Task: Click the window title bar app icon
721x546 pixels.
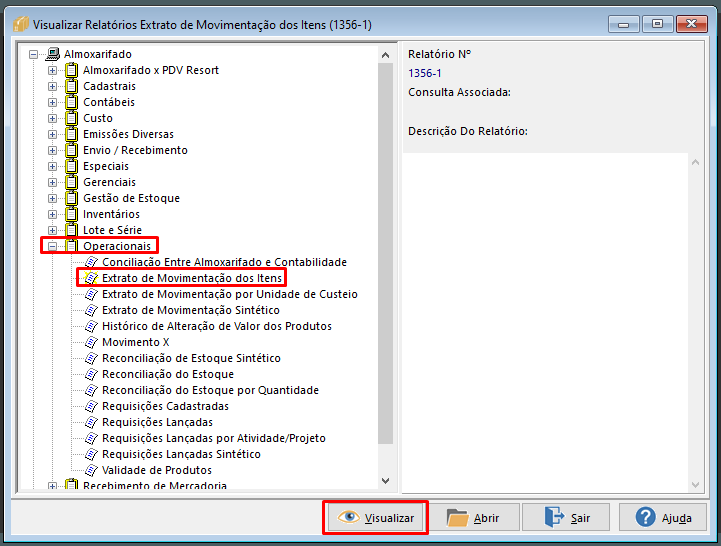Action: point(21,24)
